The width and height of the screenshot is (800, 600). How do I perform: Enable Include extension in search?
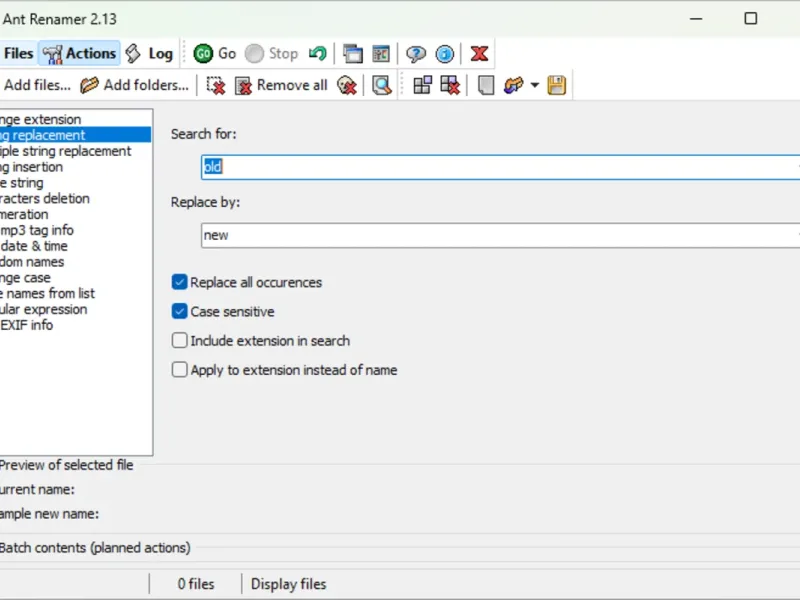tap(179, 340)
